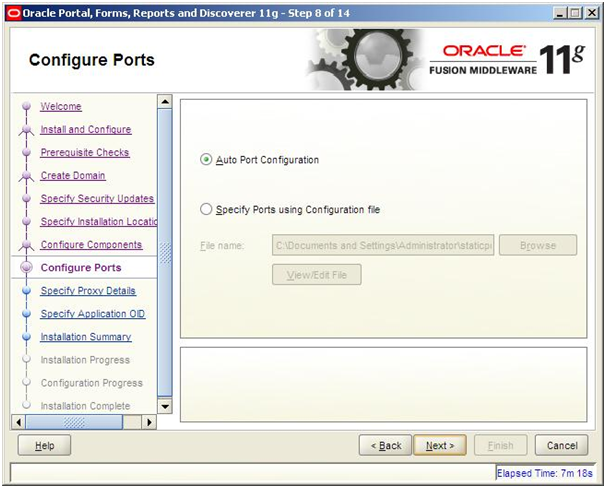
Task: Open the Installation Summary step
Action: 85,337
